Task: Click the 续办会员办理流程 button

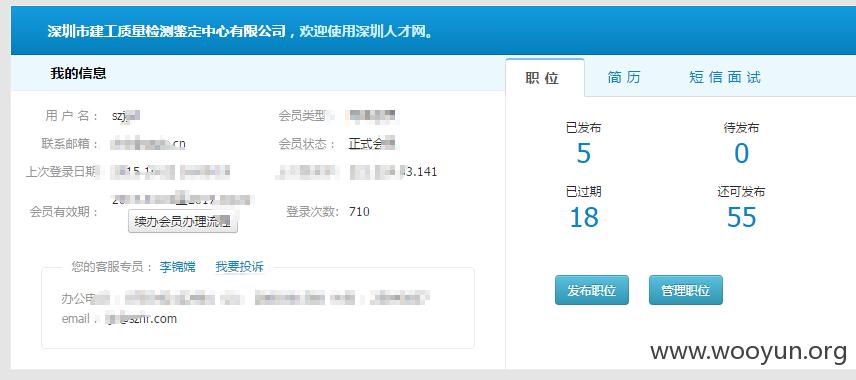Action: click(x=183, y=222)
